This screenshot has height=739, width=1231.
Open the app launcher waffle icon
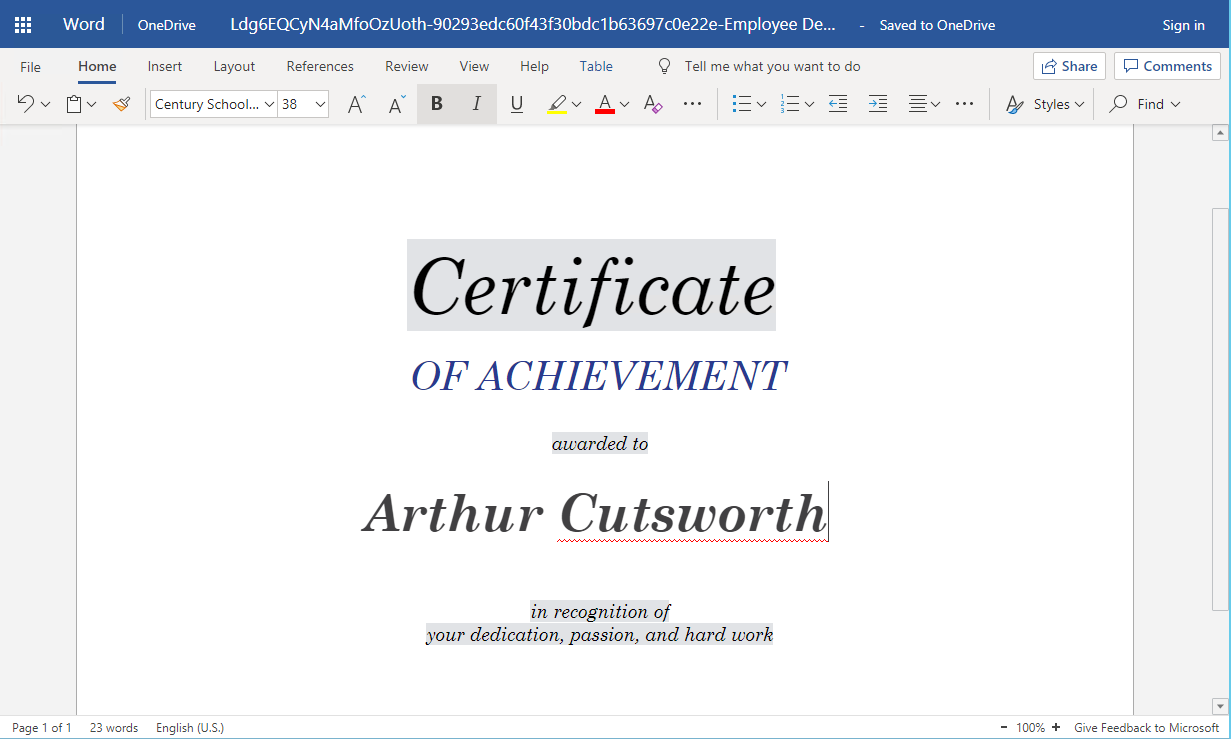click(x=22, y=25)
